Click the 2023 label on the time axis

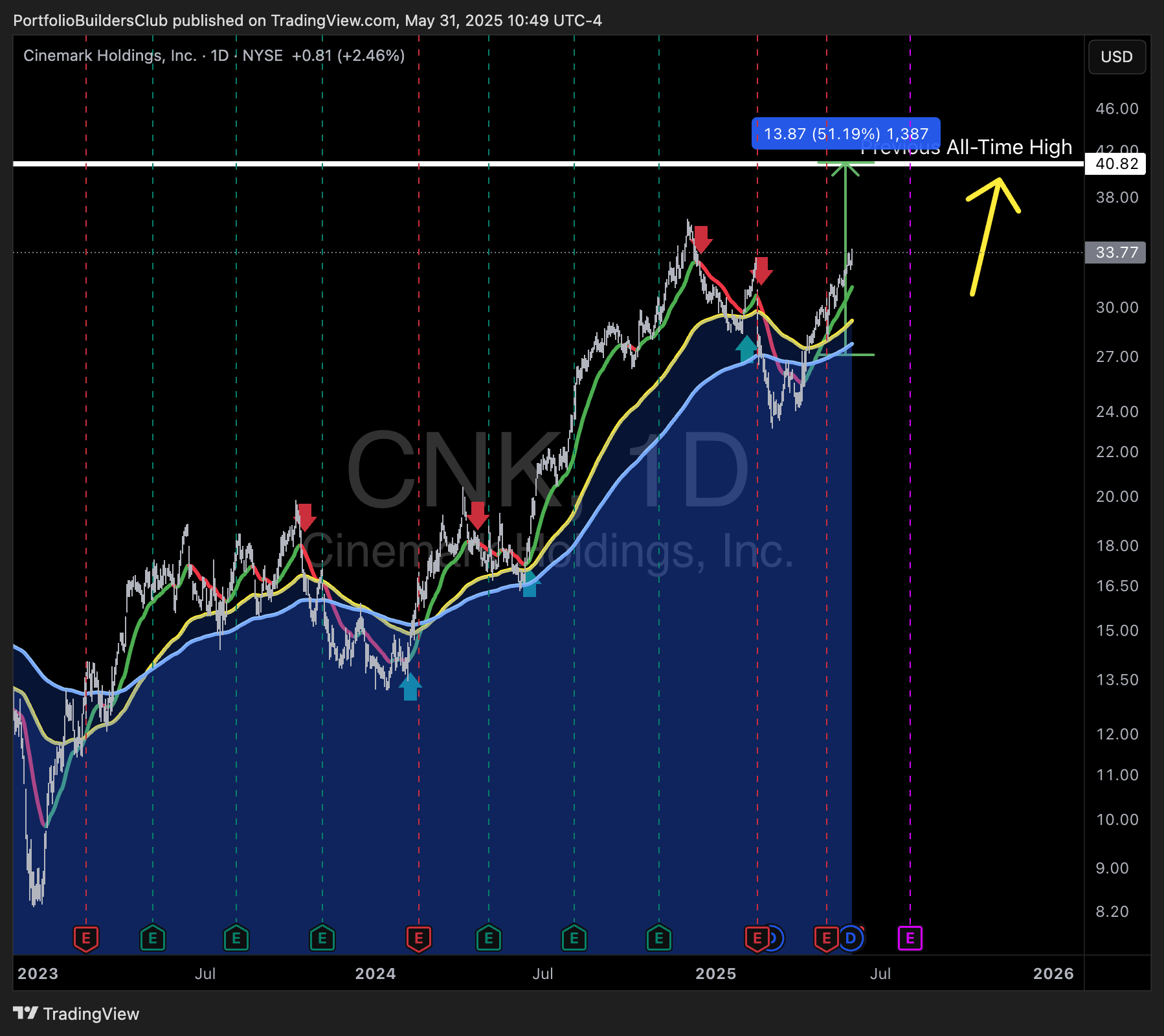pos(38,974)
